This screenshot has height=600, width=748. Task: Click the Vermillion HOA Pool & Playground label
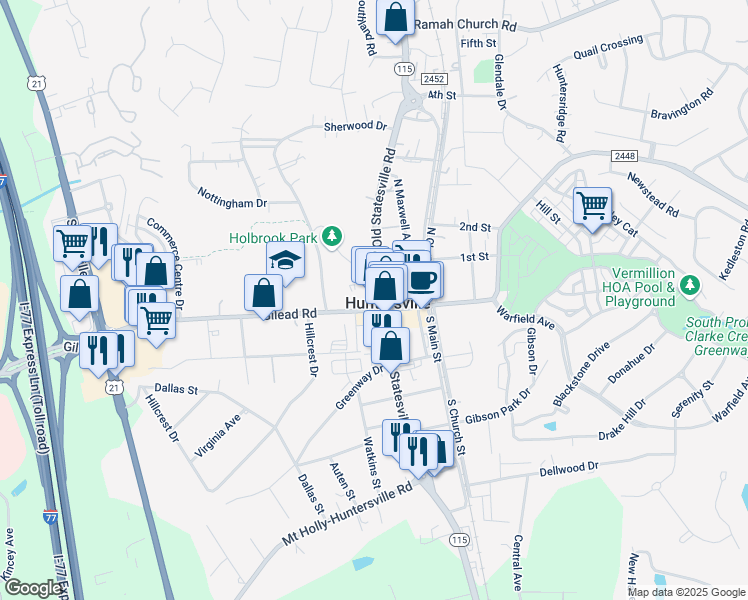click(640, 287)
